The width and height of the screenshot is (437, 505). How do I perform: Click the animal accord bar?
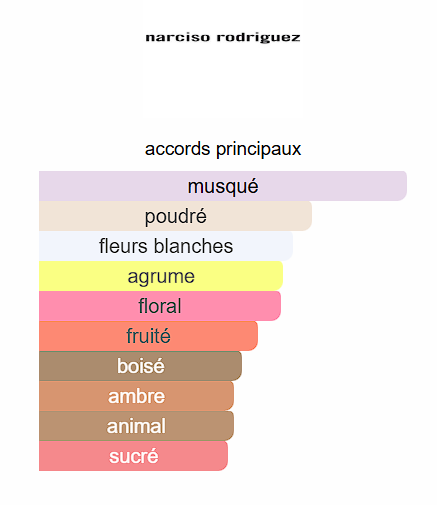[136, 426]
